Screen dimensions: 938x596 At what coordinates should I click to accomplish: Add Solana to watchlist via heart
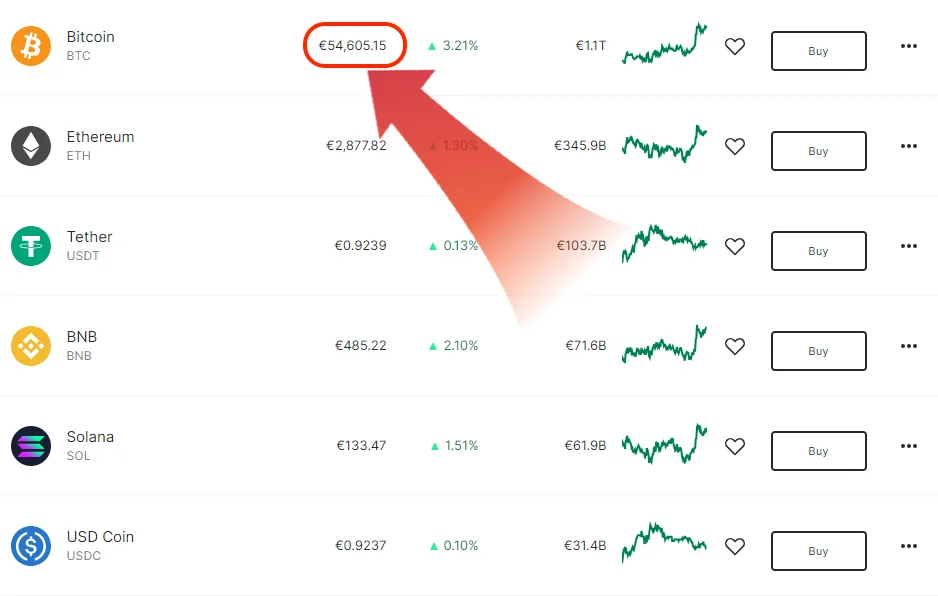735,446
